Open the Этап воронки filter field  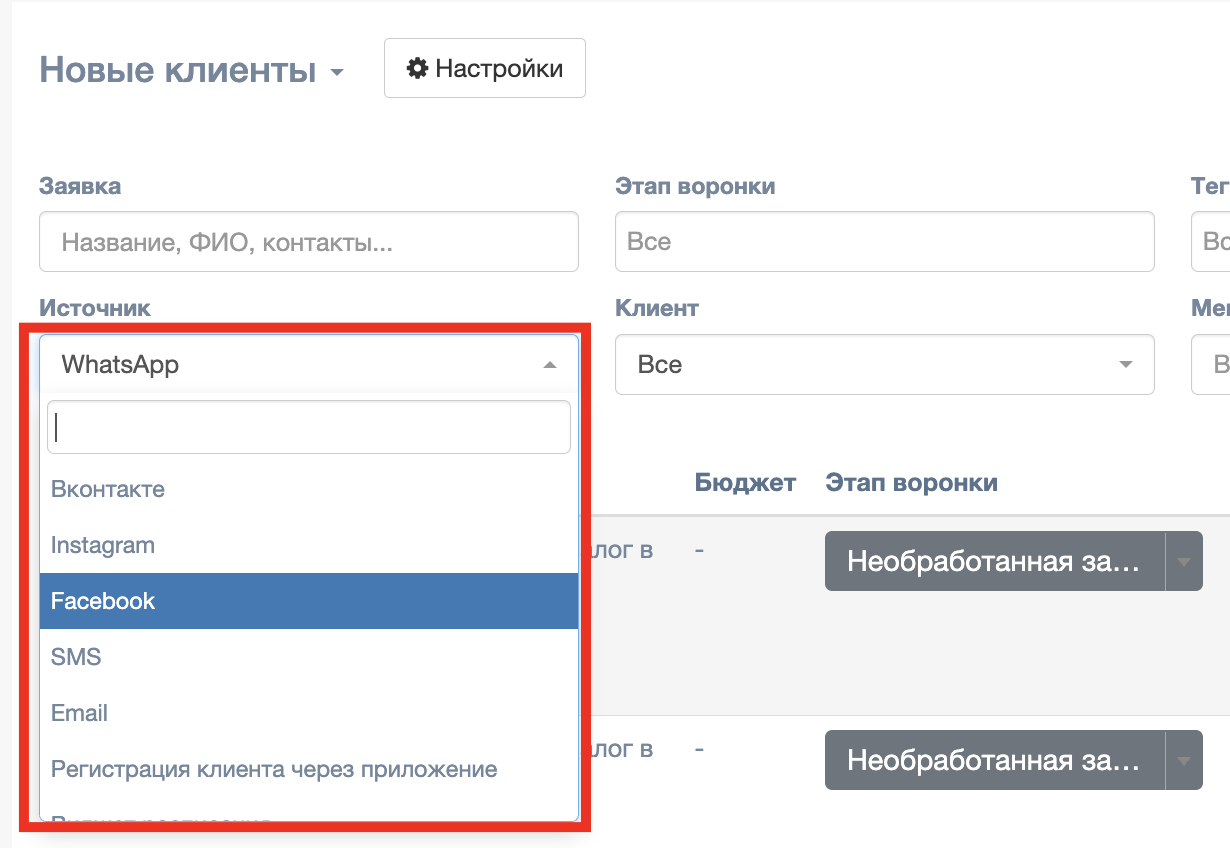tap(885, 241)
